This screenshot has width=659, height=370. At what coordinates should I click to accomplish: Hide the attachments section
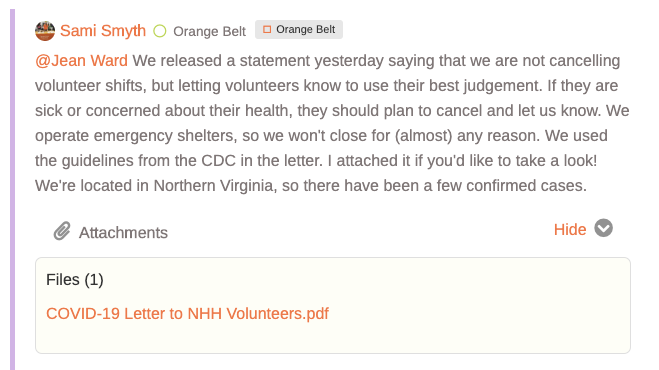point(570,230)
